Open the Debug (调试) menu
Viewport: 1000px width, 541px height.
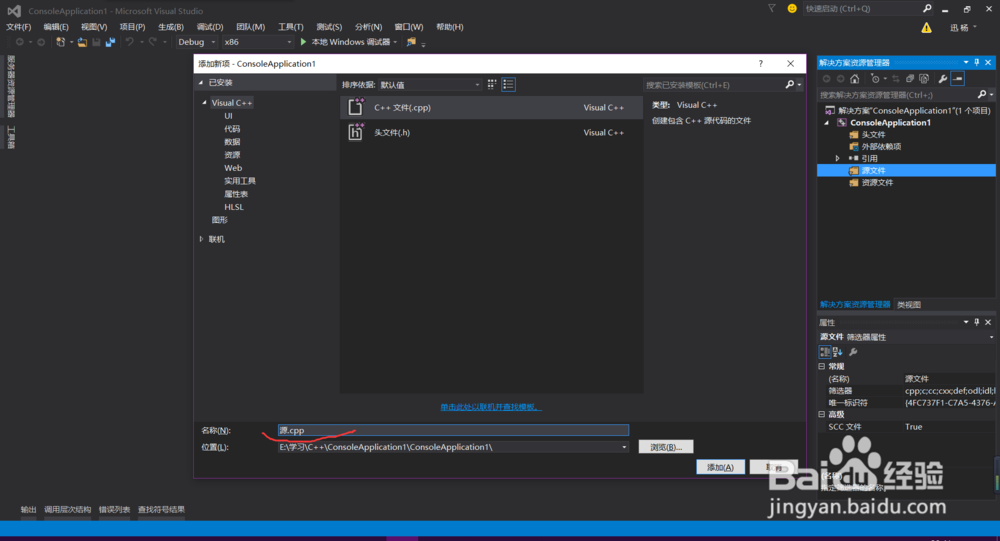pyautogui.click(x=210, y=27)
